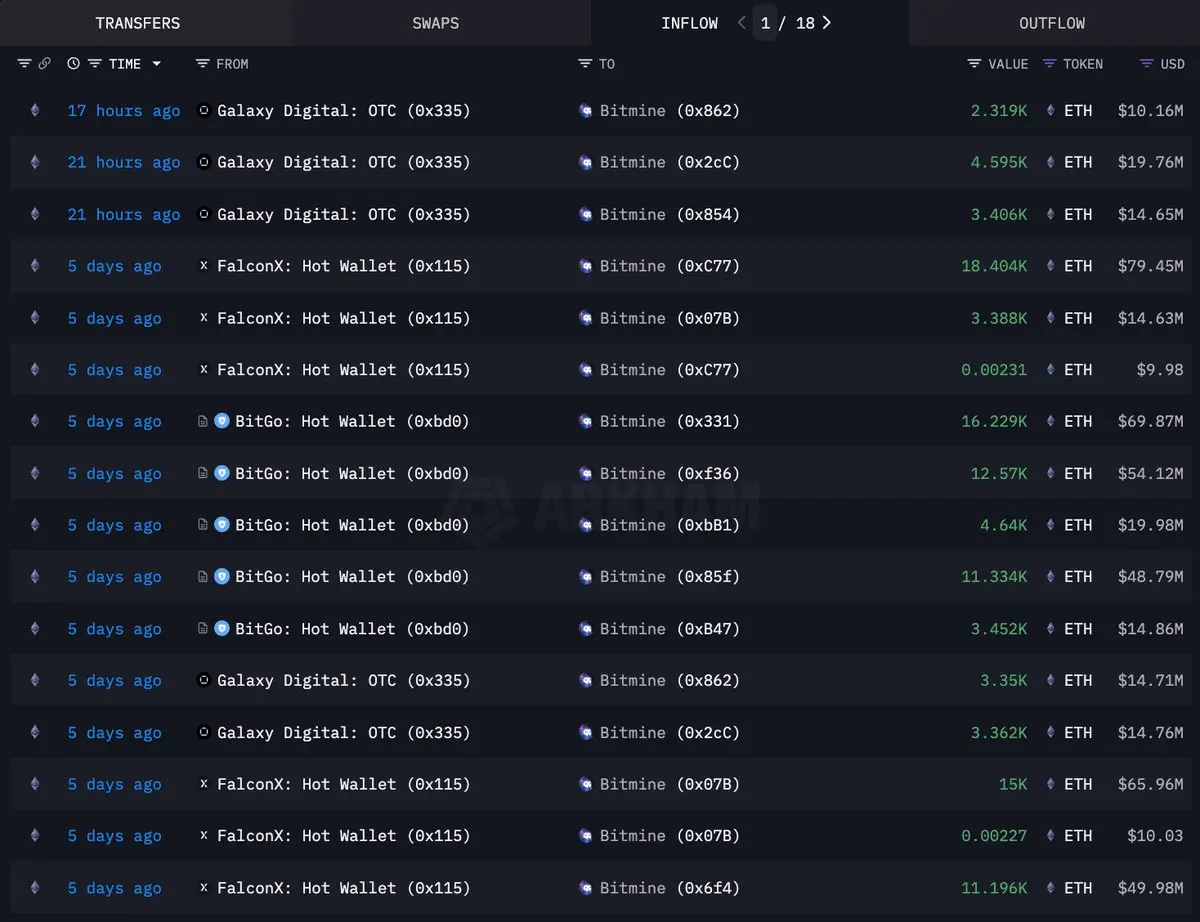Click the left ETH chain icon in the $79.45M row

click(35, 265)
